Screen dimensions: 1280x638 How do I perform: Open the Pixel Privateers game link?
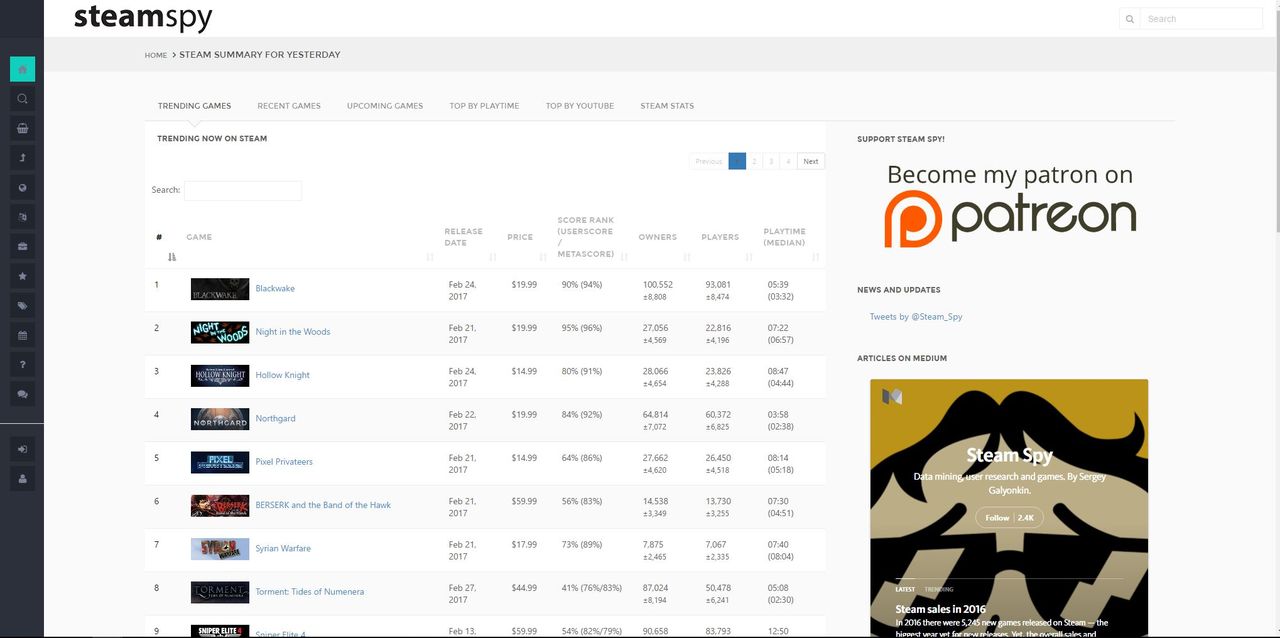click(x=284, y=462)
